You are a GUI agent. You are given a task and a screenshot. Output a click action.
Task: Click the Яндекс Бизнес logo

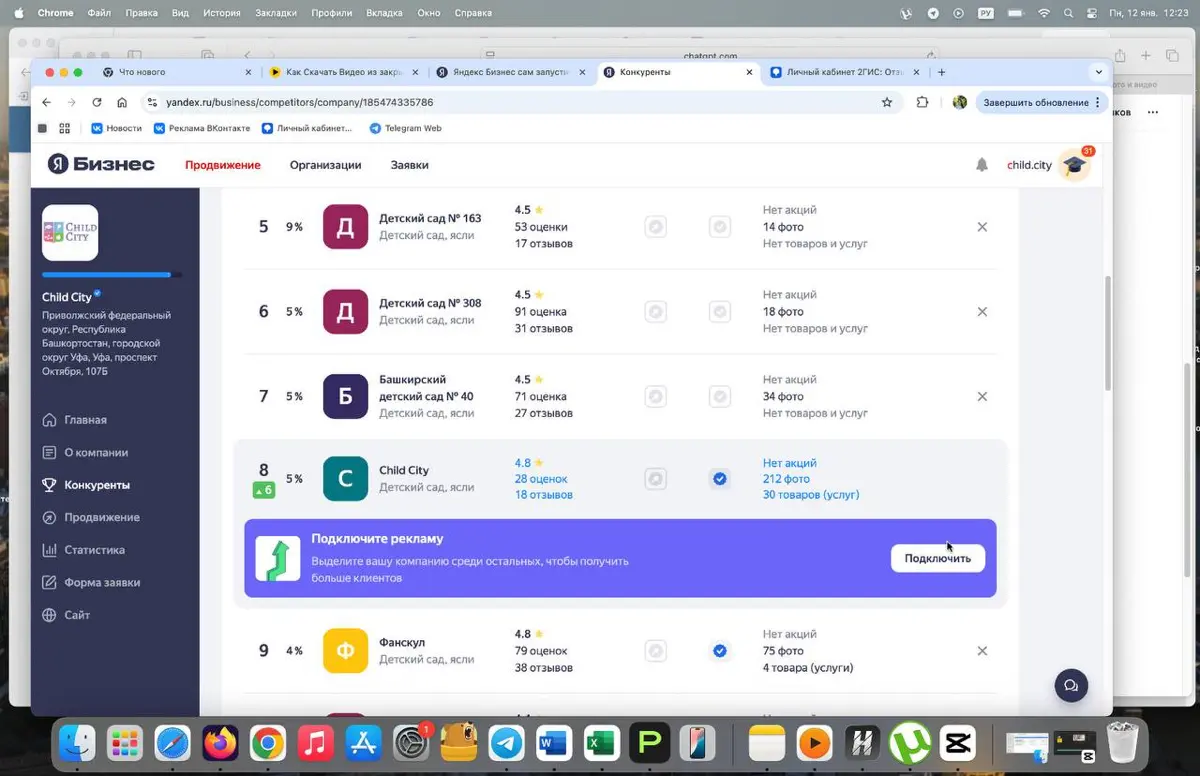(101, 164)
